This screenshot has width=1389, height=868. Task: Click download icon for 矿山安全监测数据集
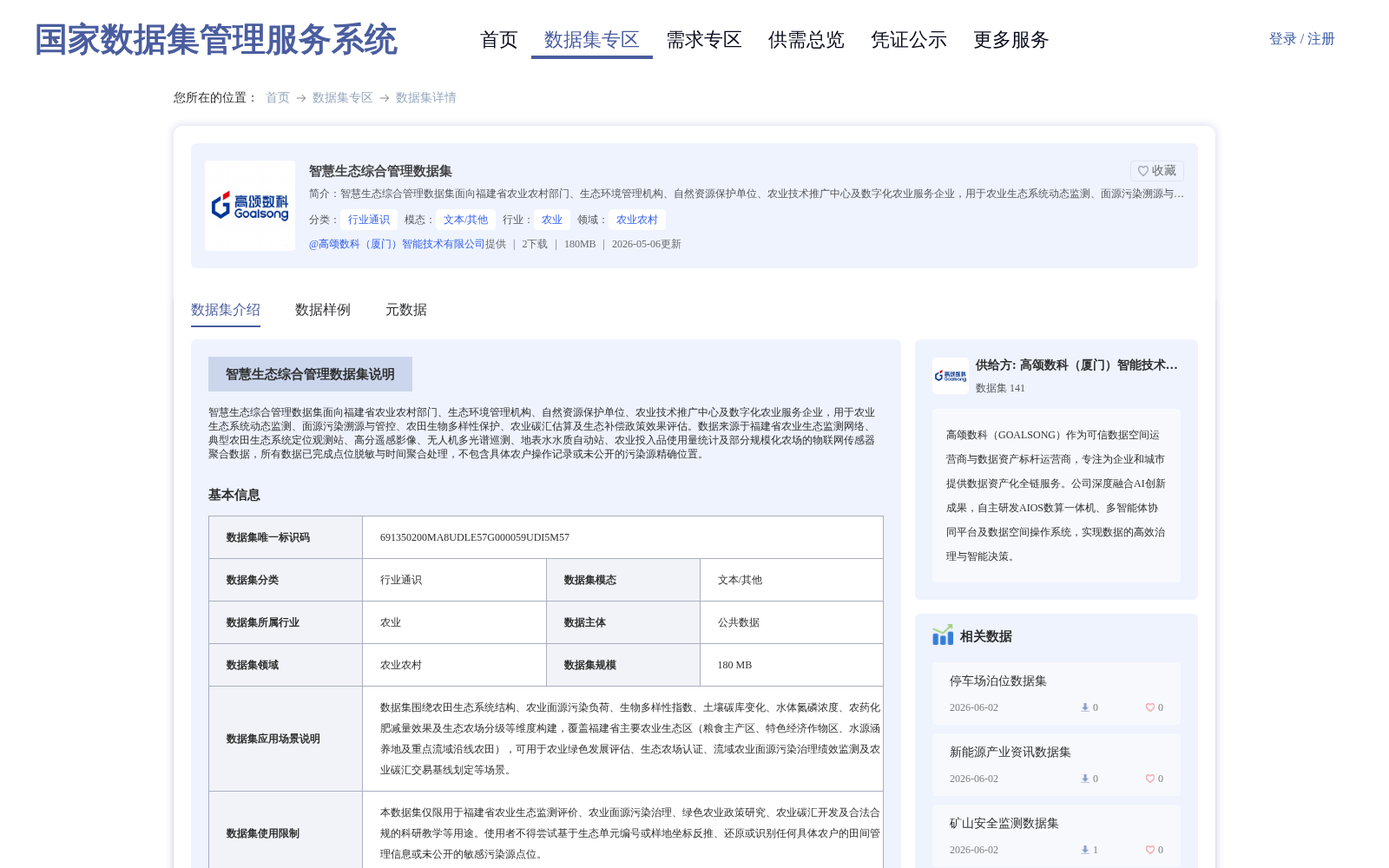pos(1084,850)
